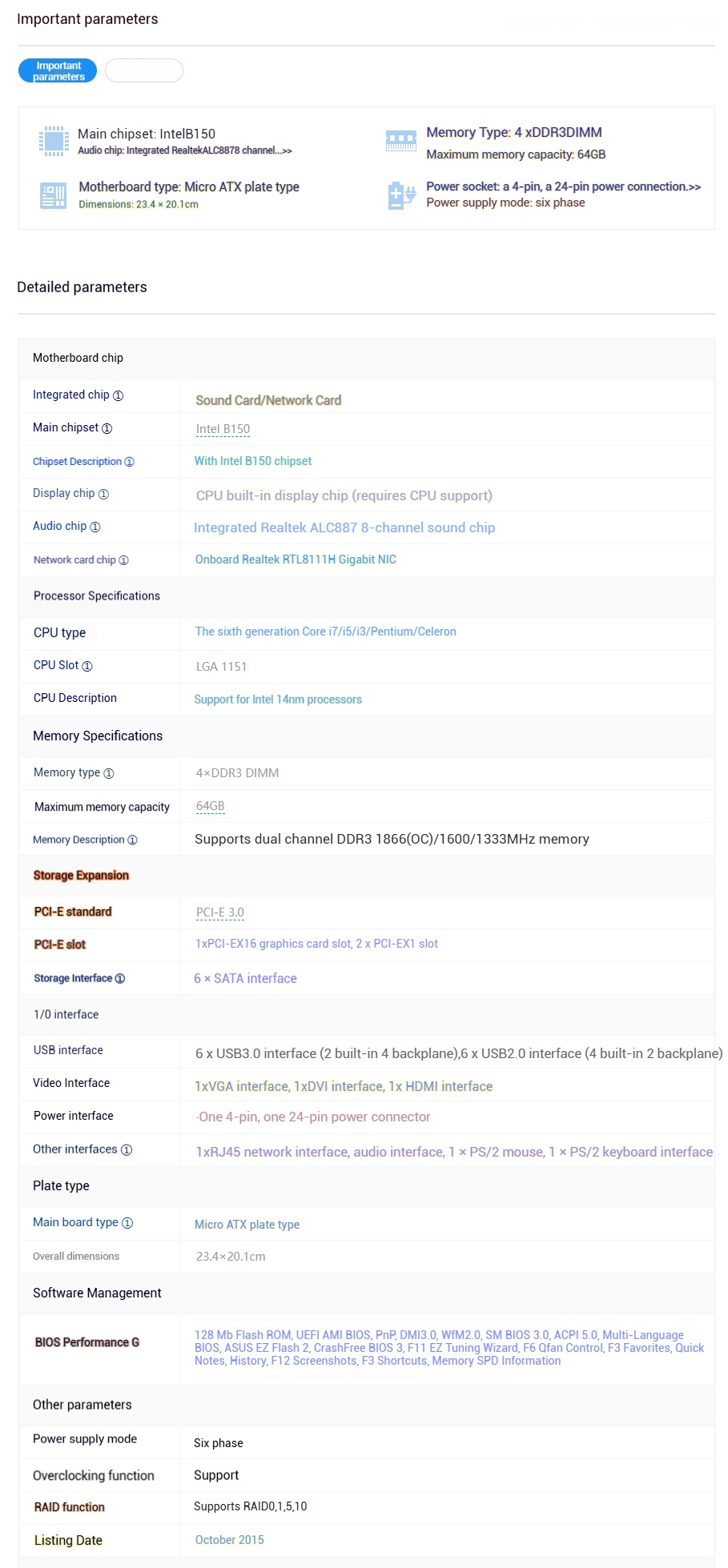Open info icon next to Storage Interface
Screen dimensions: 728x1568
[x=120, y=979]
